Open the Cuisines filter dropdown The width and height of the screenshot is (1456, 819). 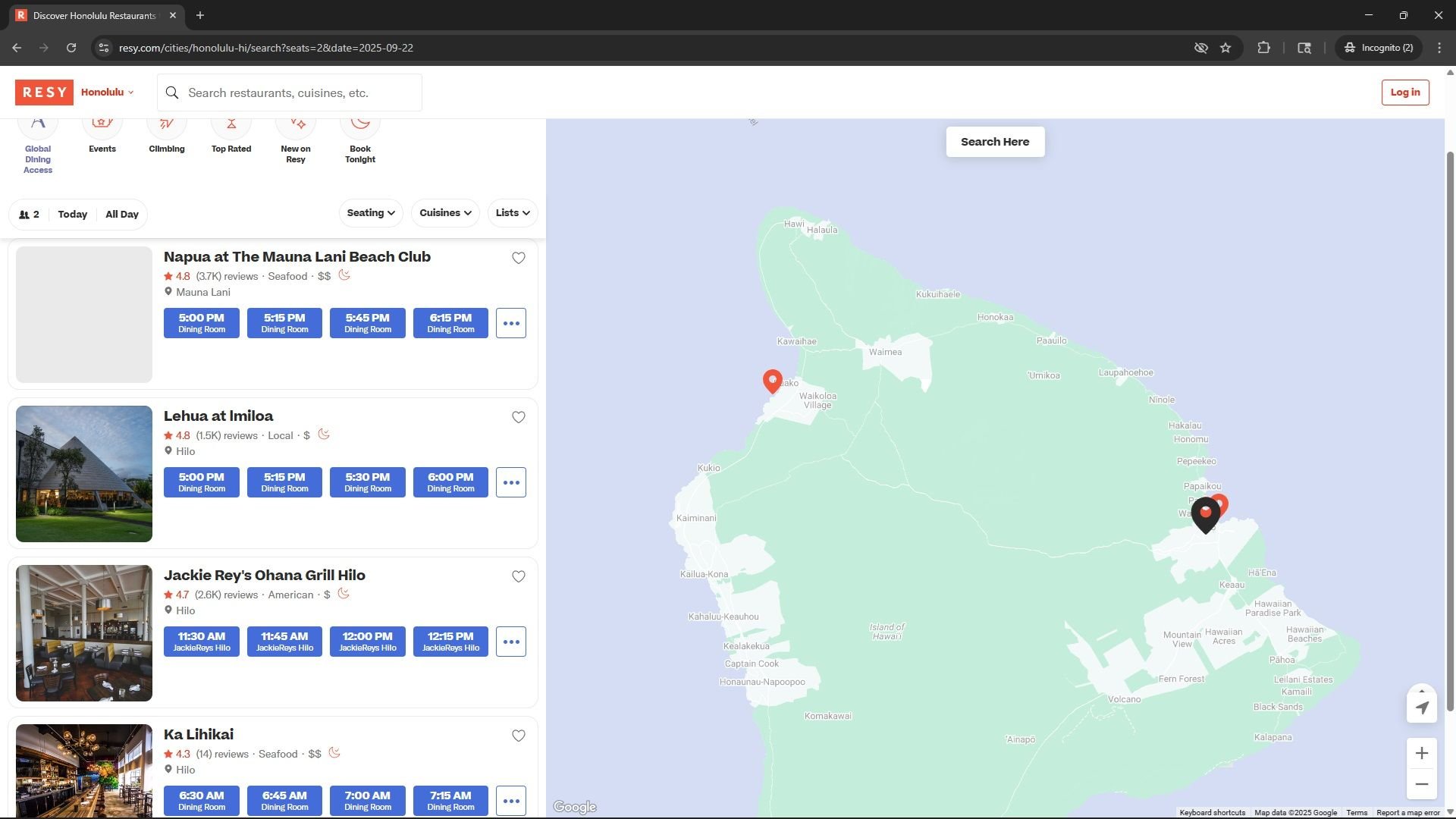pos(445,213)
